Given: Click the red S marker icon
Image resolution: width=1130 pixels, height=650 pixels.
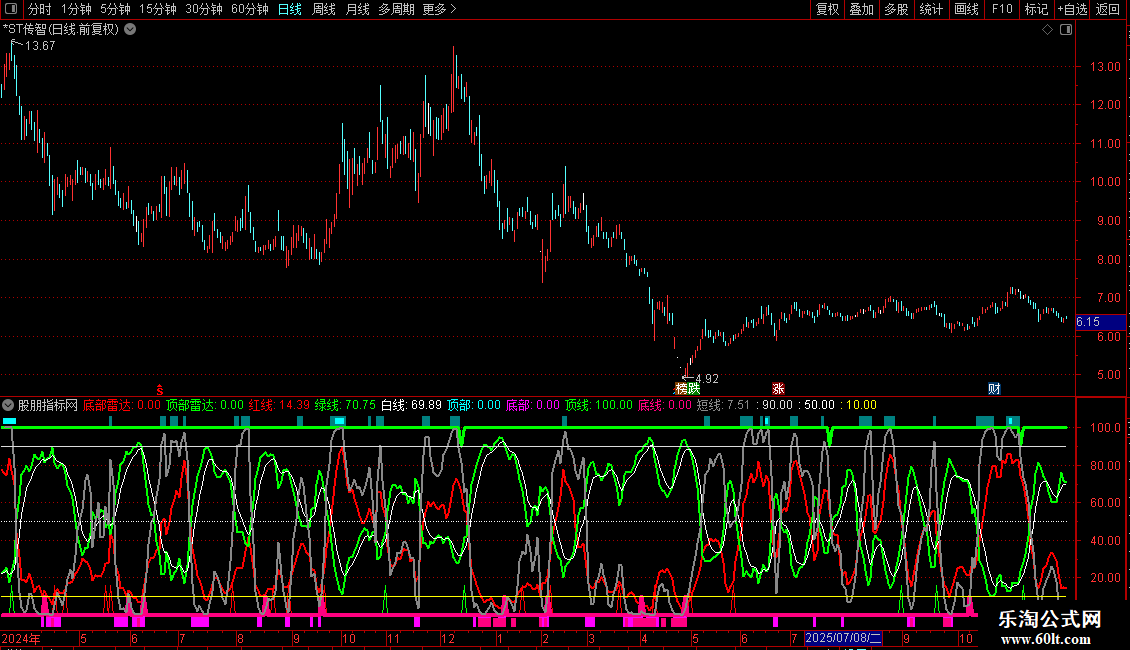Looking at the screenshot, I should click(x=160, y=389).
